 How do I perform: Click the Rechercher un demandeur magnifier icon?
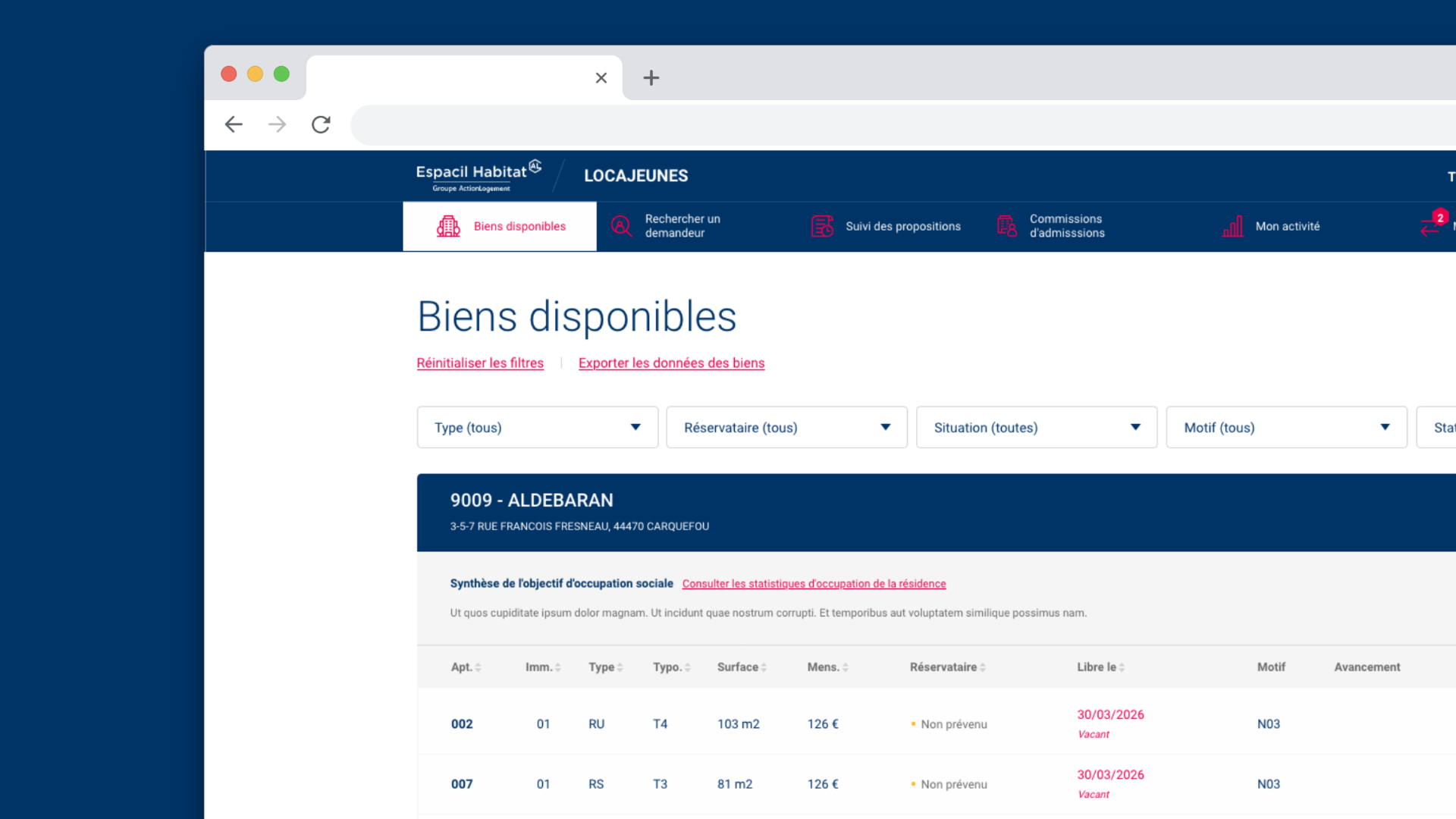tap(621, 226)
